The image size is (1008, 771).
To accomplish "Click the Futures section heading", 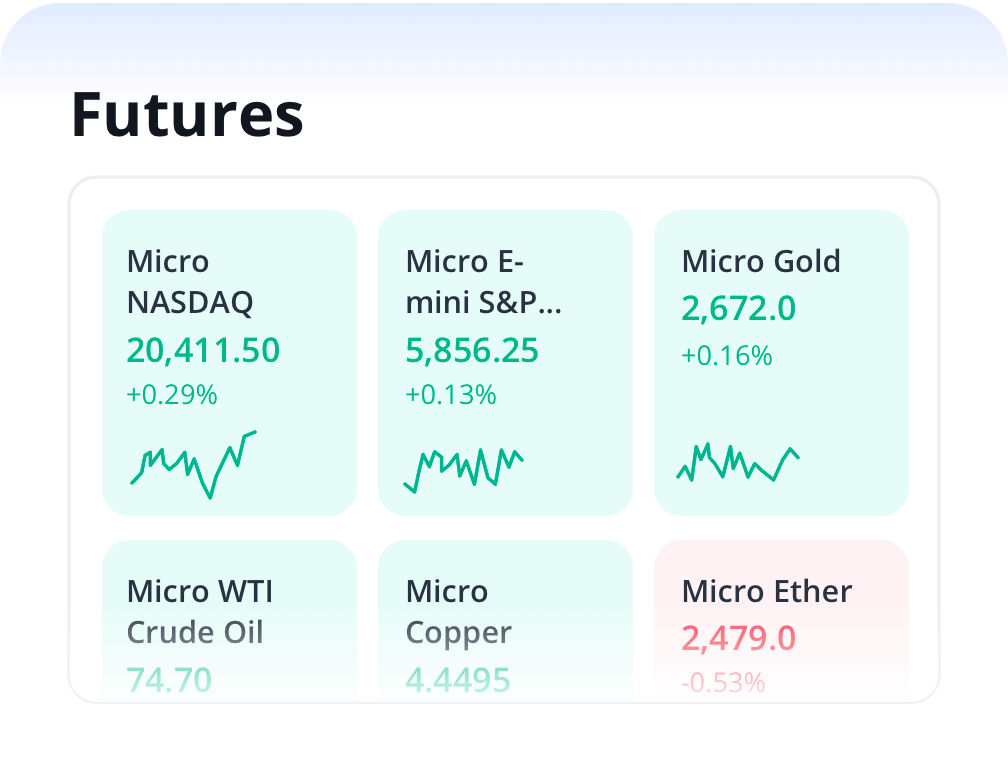I will click(x=187, y=115).
